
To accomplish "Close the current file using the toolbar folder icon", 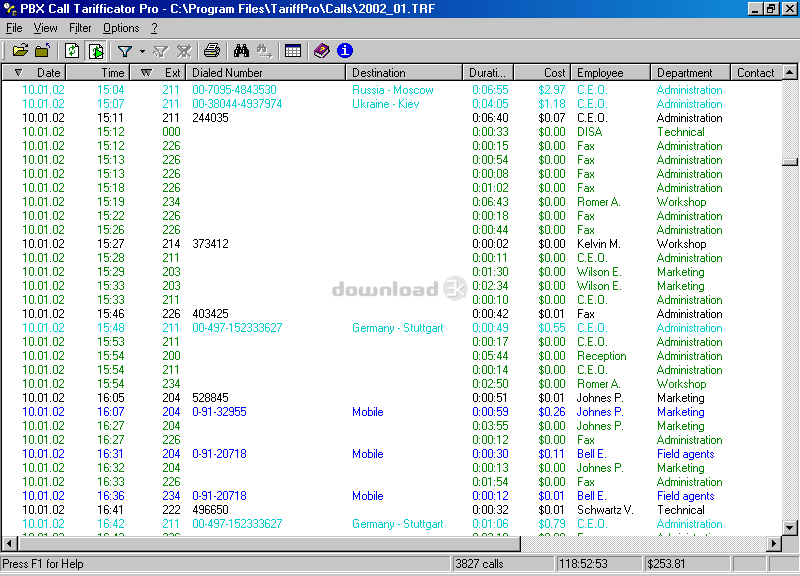I will (43, 51).
